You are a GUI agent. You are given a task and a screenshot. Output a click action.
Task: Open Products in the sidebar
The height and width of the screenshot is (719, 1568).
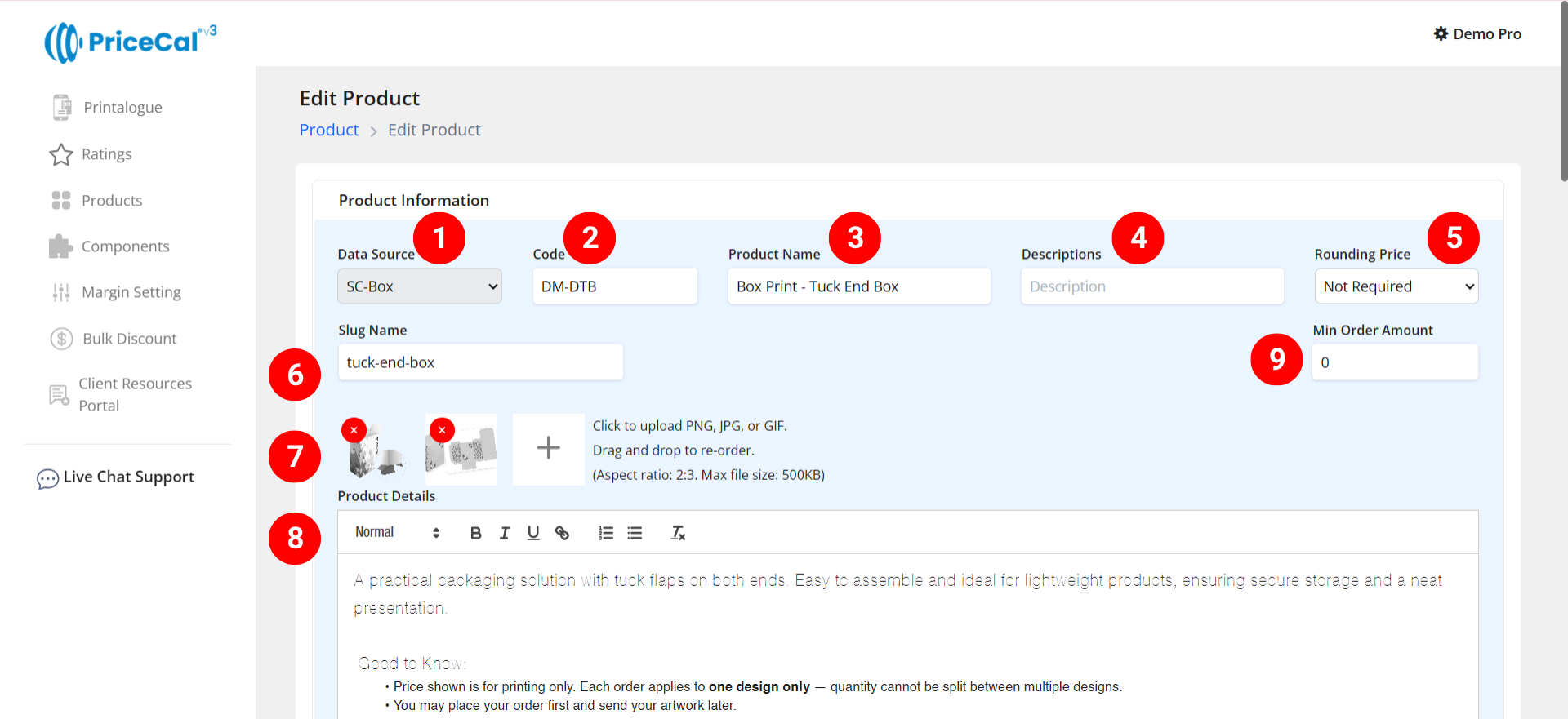(112, 201)
